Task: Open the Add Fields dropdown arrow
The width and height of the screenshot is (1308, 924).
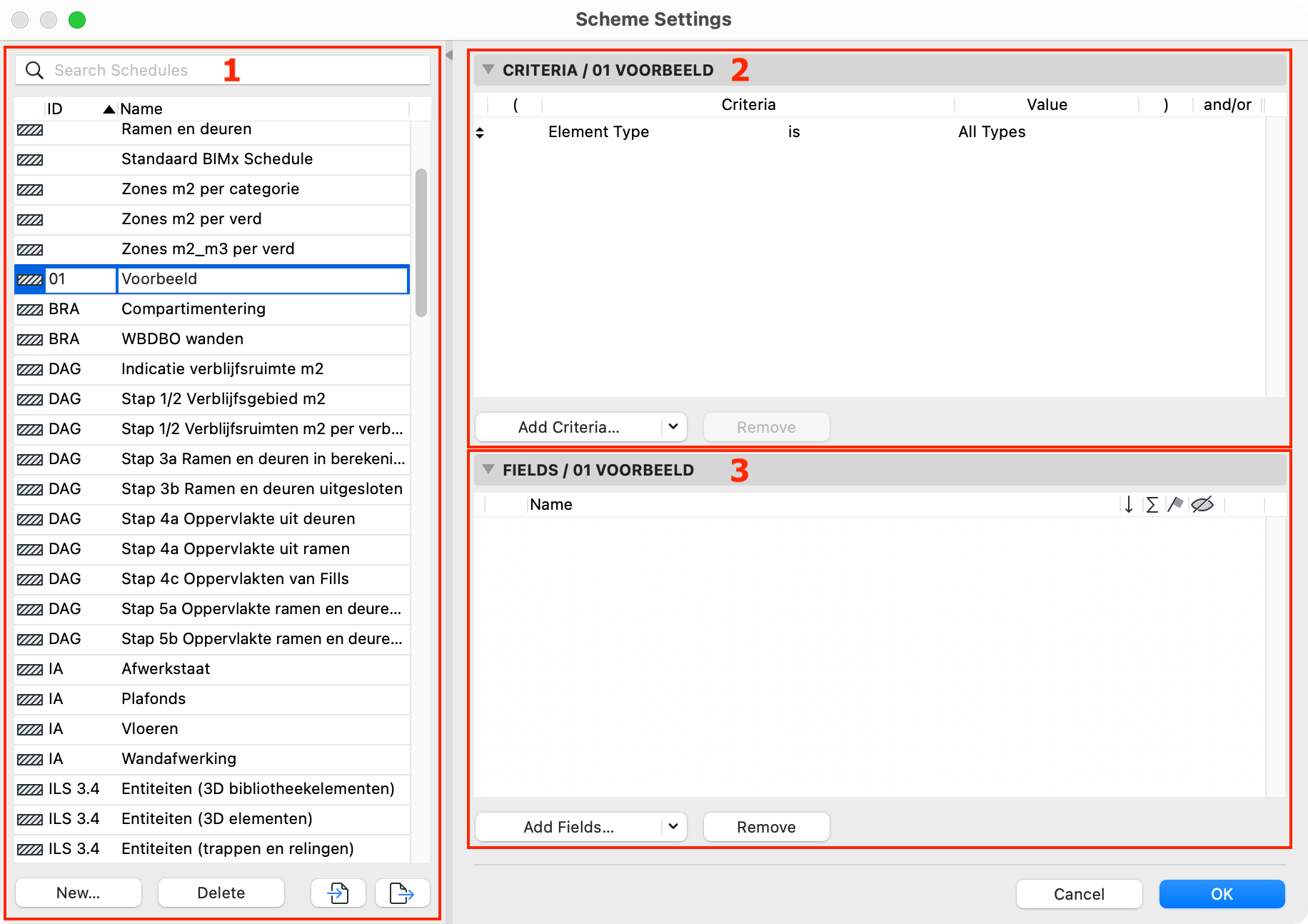Action: click(x=673, y=827)
